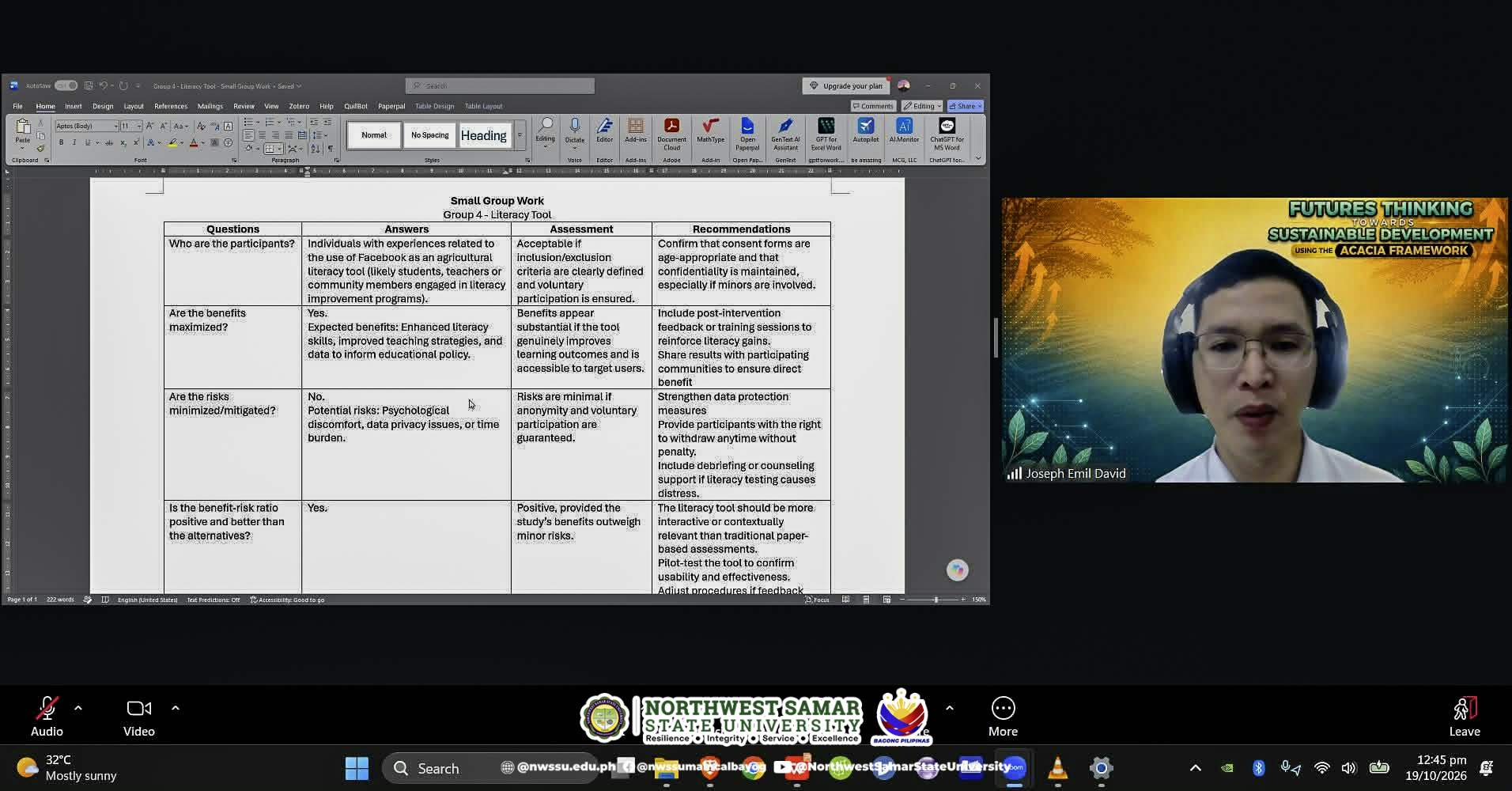Toggle Bold formatting
The width and height of the screenshot is (1512, 791).
pos(61,142)
